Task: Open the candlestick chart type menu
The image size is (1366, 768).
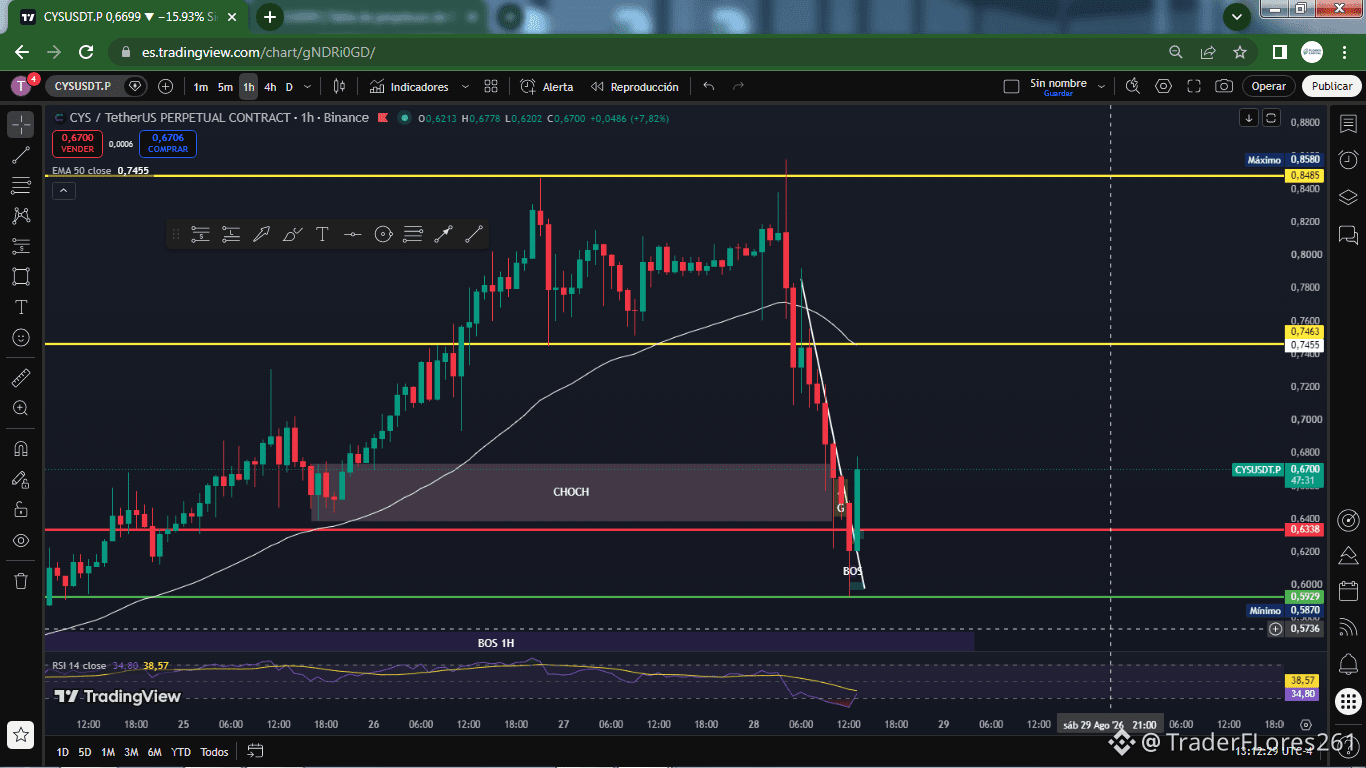Action: click(339, 87)
